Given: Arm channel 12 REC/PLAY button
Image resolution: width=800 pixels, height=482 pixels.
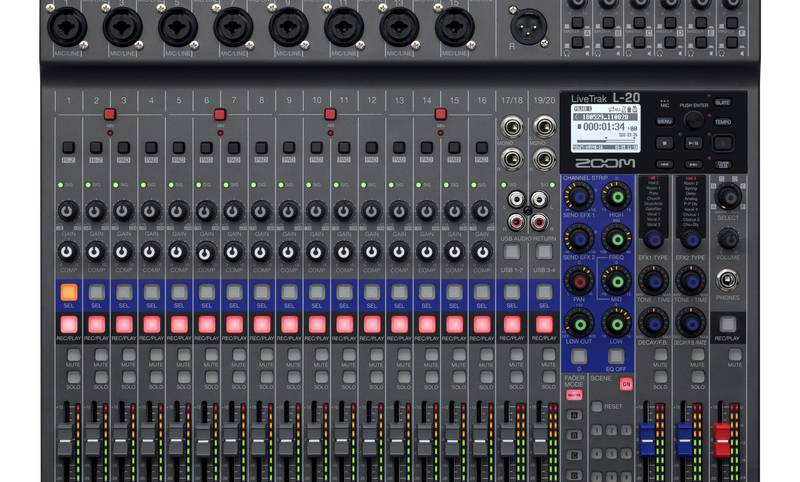Looking at the screenshot, I should [372, 324].
